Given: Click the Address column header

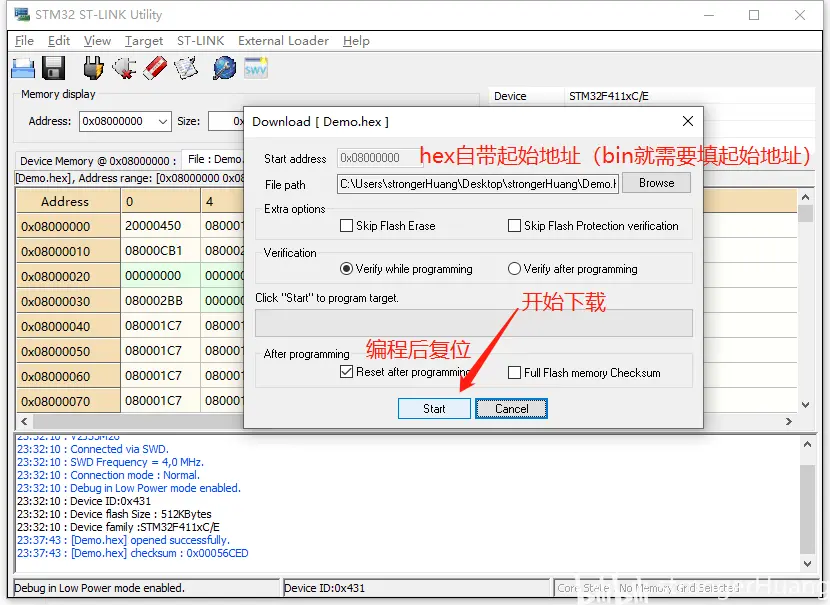Looking at the screenshot, I should point(68,202).
